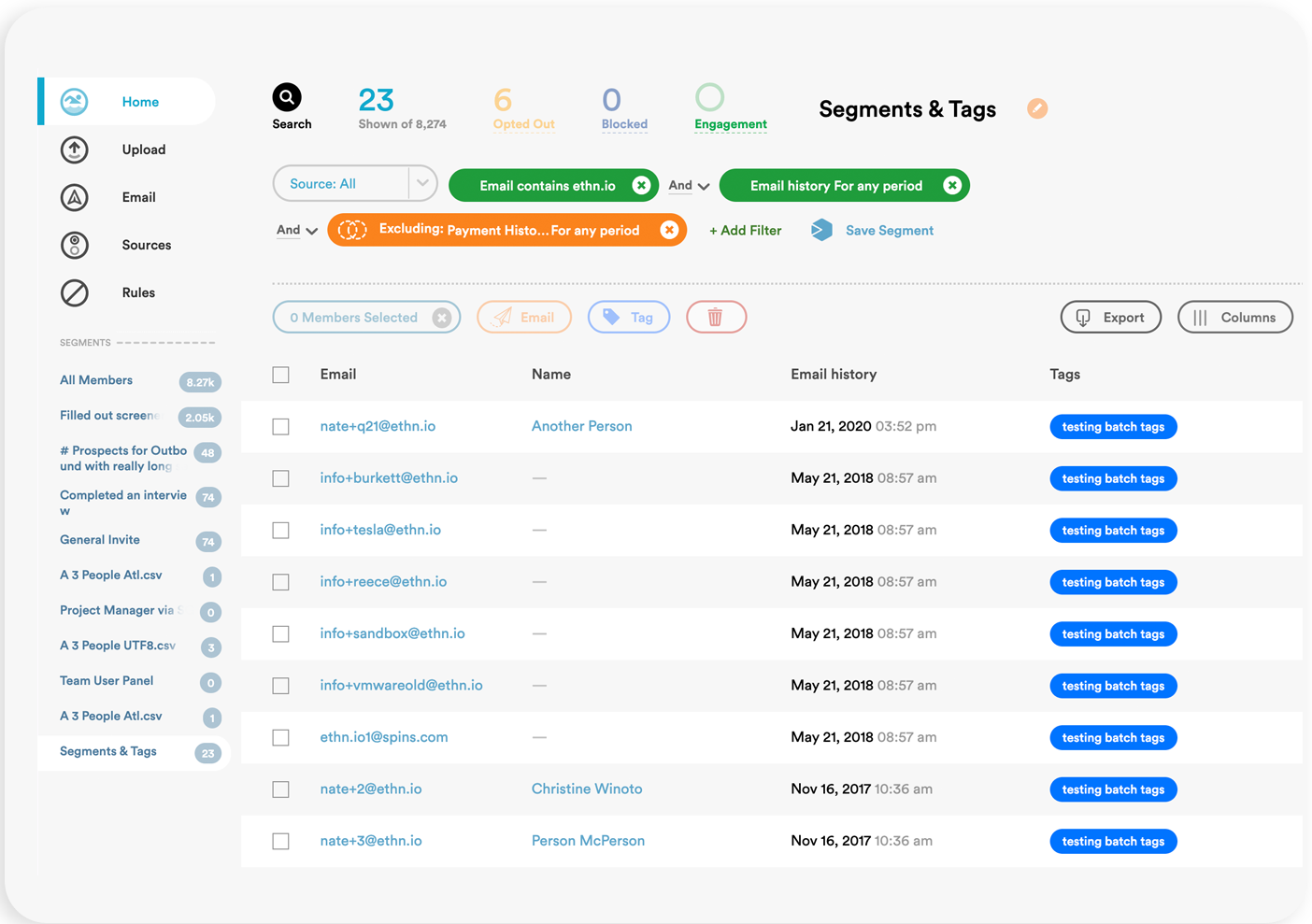Click the pencil edit icon beside Segments & Tags
Image resolution: width=1312 pixels, height=924 pixels.
[1037, 108]
